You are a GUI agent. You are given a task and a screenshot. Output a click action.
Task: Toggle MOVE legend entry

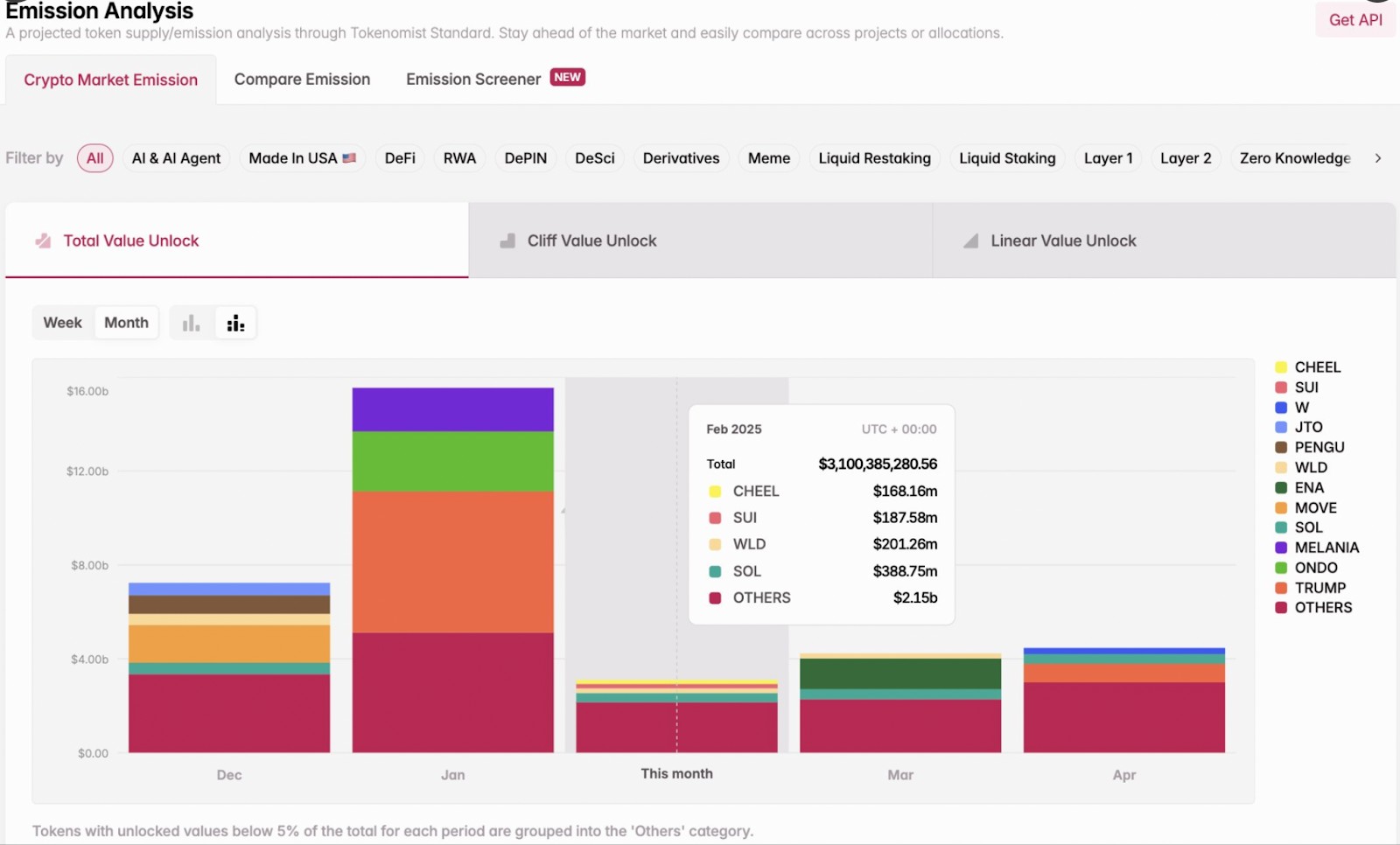click(1306, 507)
